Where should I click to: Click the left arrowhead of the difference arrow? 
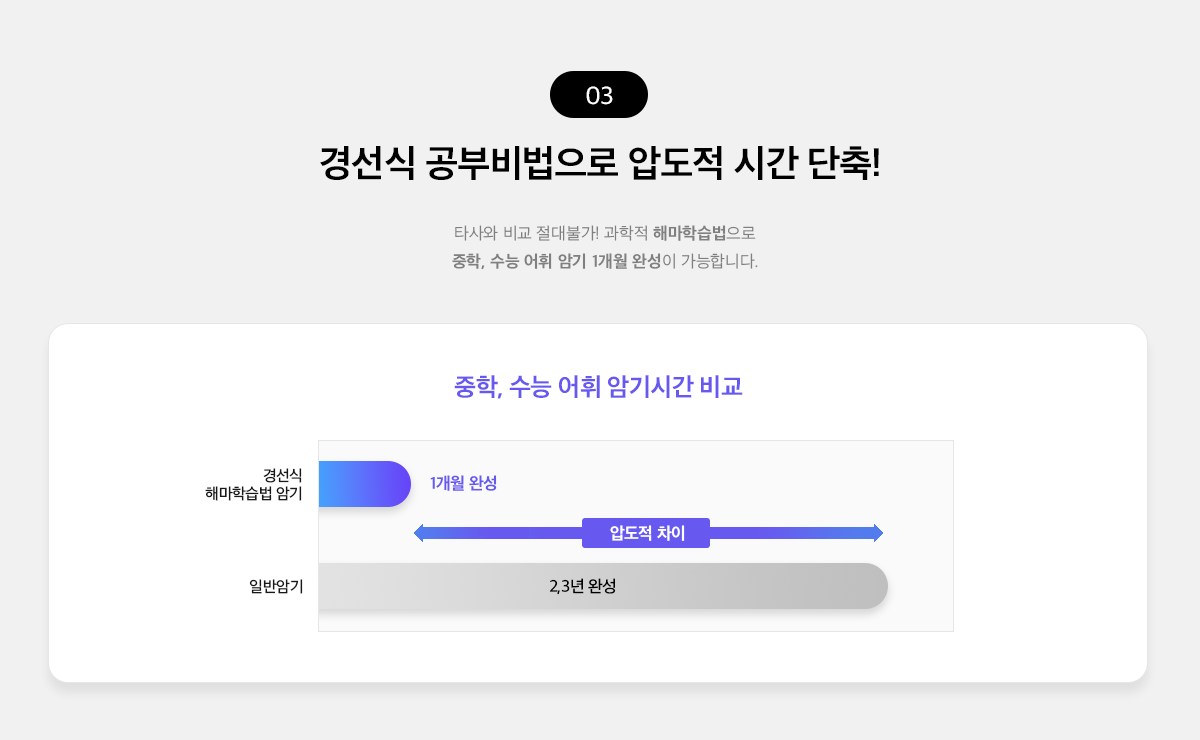pyautogui.click(x=419, y=533)
